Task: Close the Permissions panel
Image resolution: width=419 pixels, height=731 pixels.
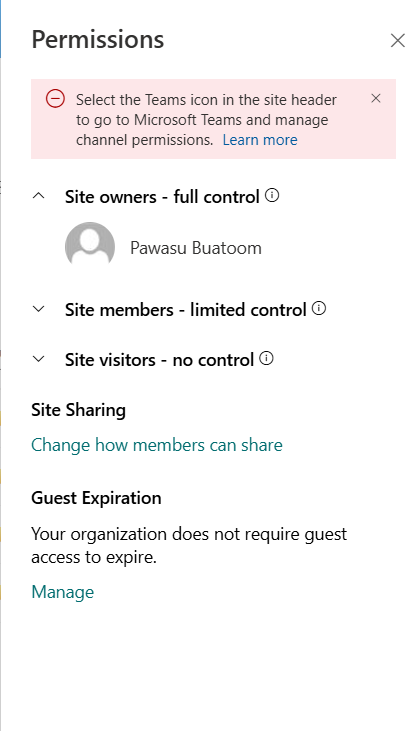Action: pyautogui.click(x=398, y=41)
